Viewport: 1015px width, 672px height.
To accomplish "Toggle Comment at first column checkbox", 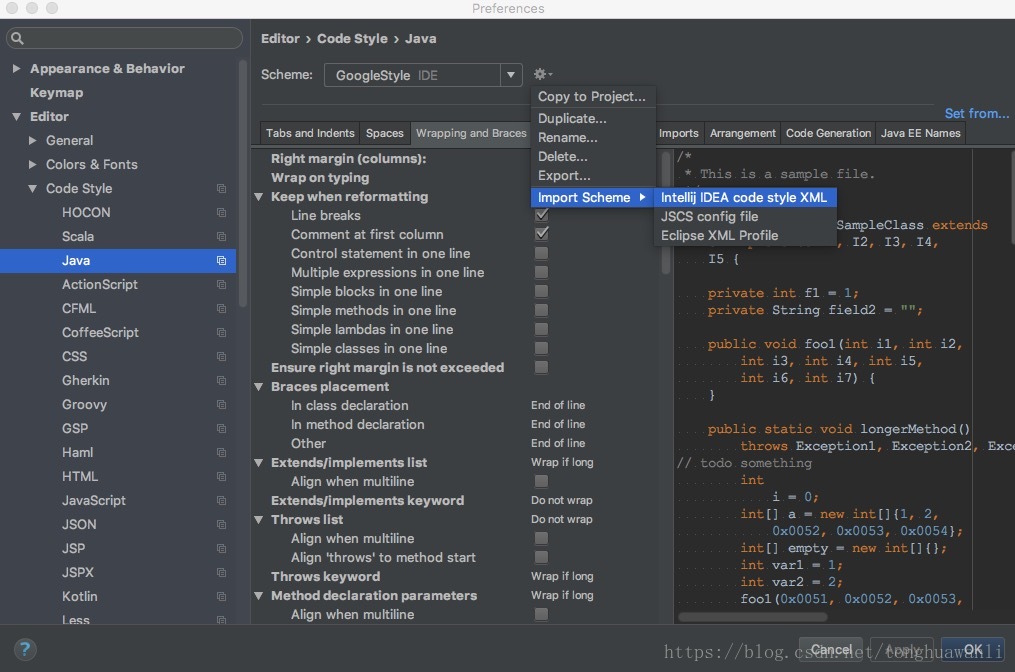I will pos(542,234).
